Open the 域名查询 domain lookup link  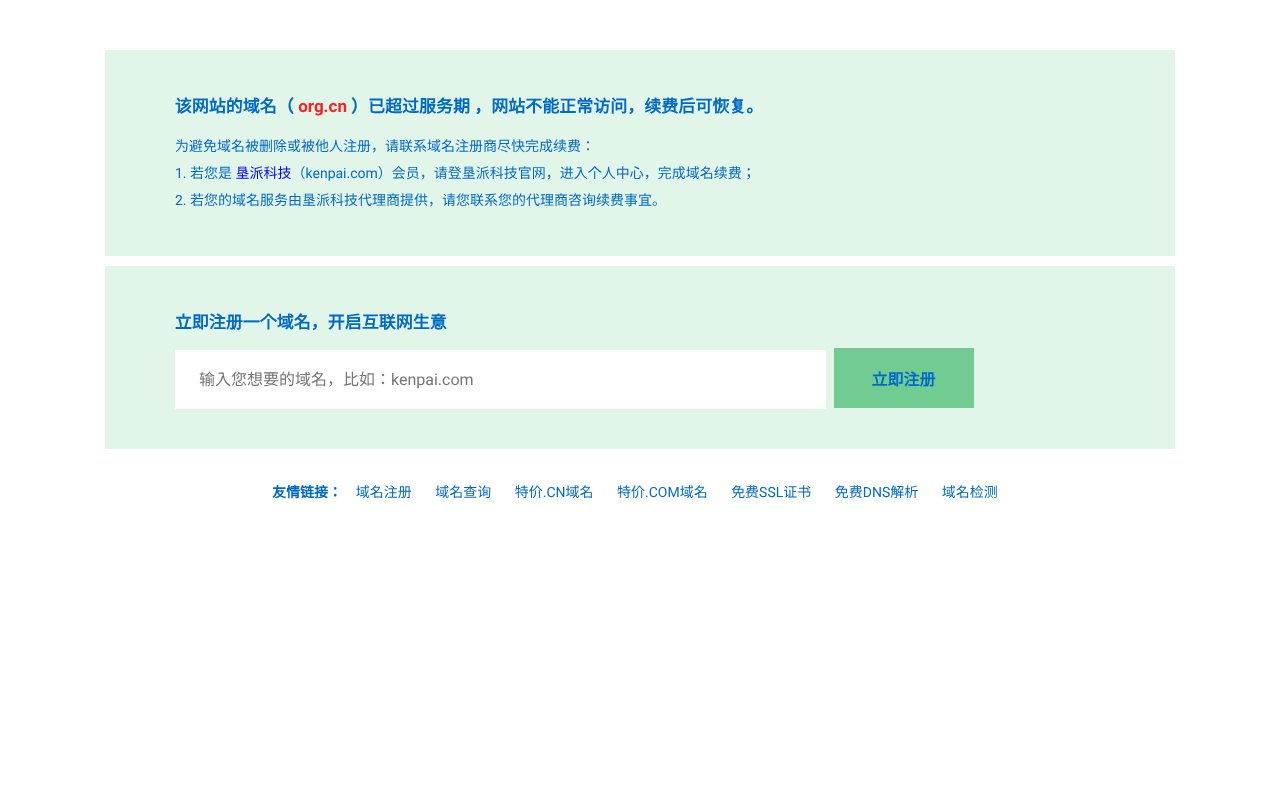point(463,491)
